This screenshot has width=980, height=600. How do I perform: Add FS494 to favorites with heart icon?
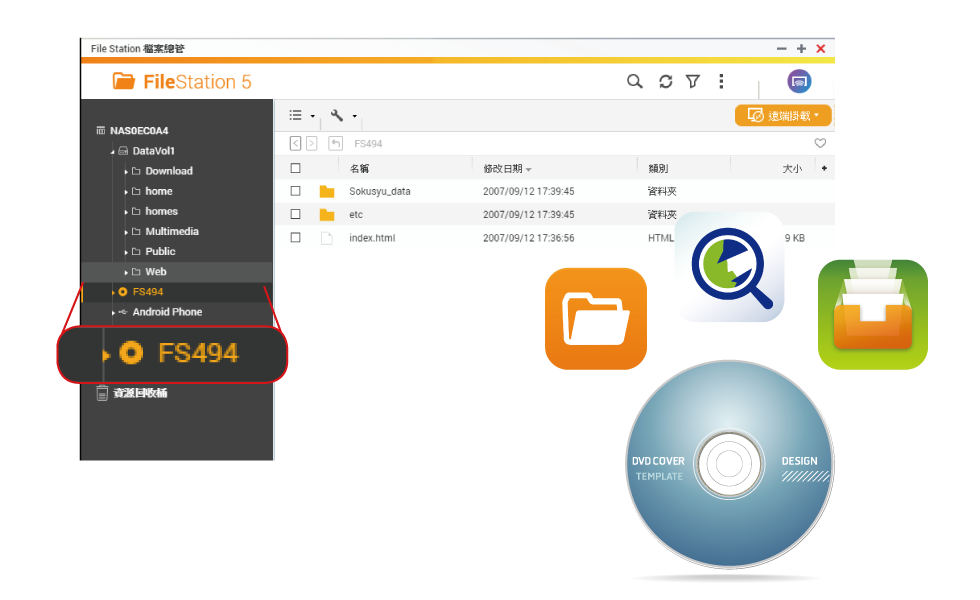coord(820,143)
